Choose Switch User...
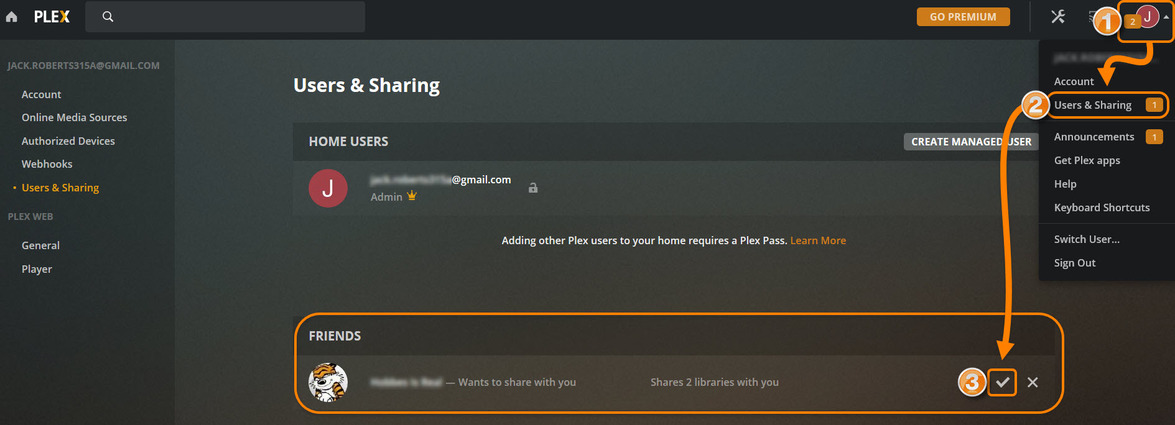This screenshot has width=1175, height=425. click(x=1087, y=239)
